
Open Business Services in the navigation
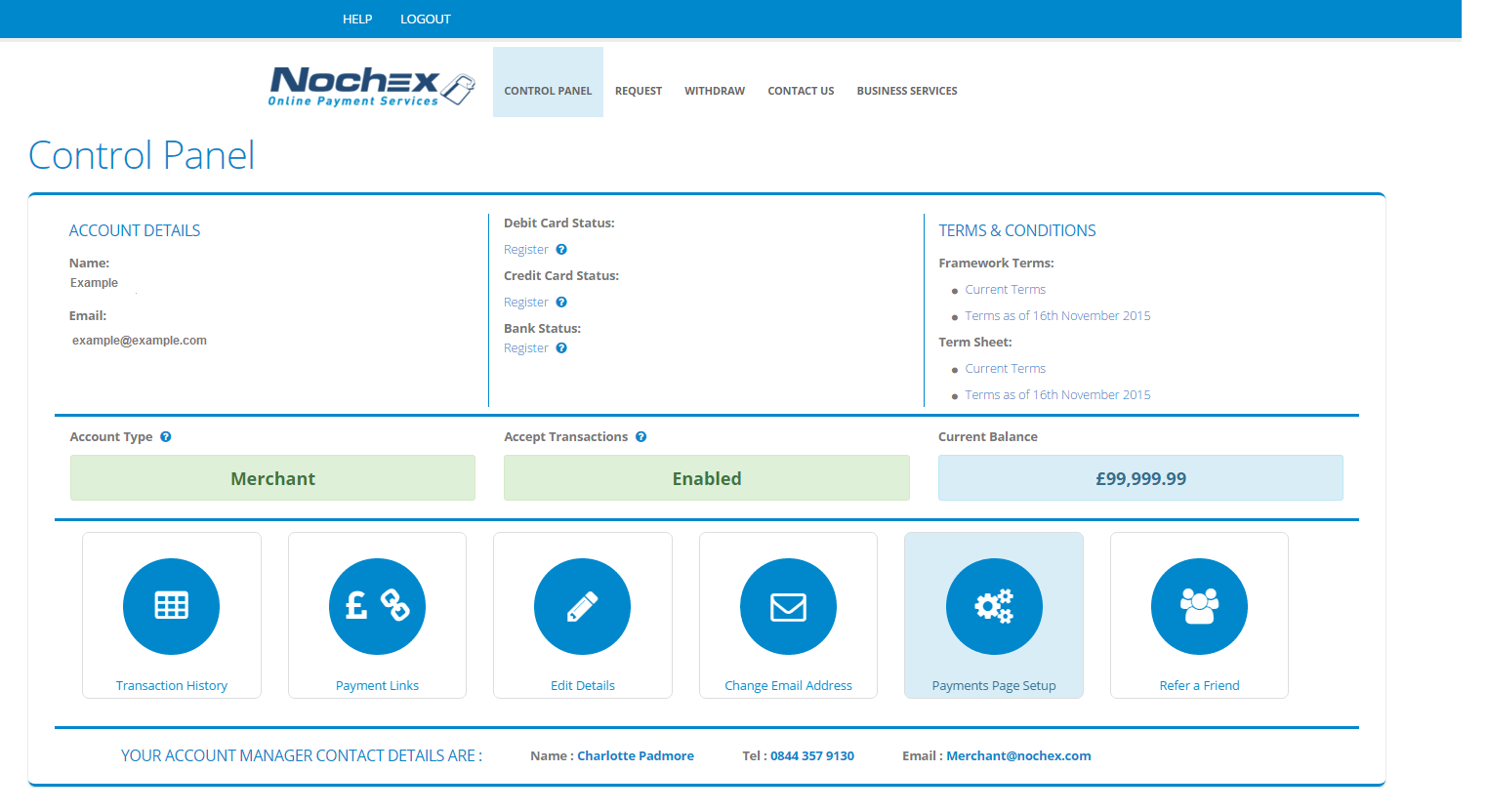[907, 91]
